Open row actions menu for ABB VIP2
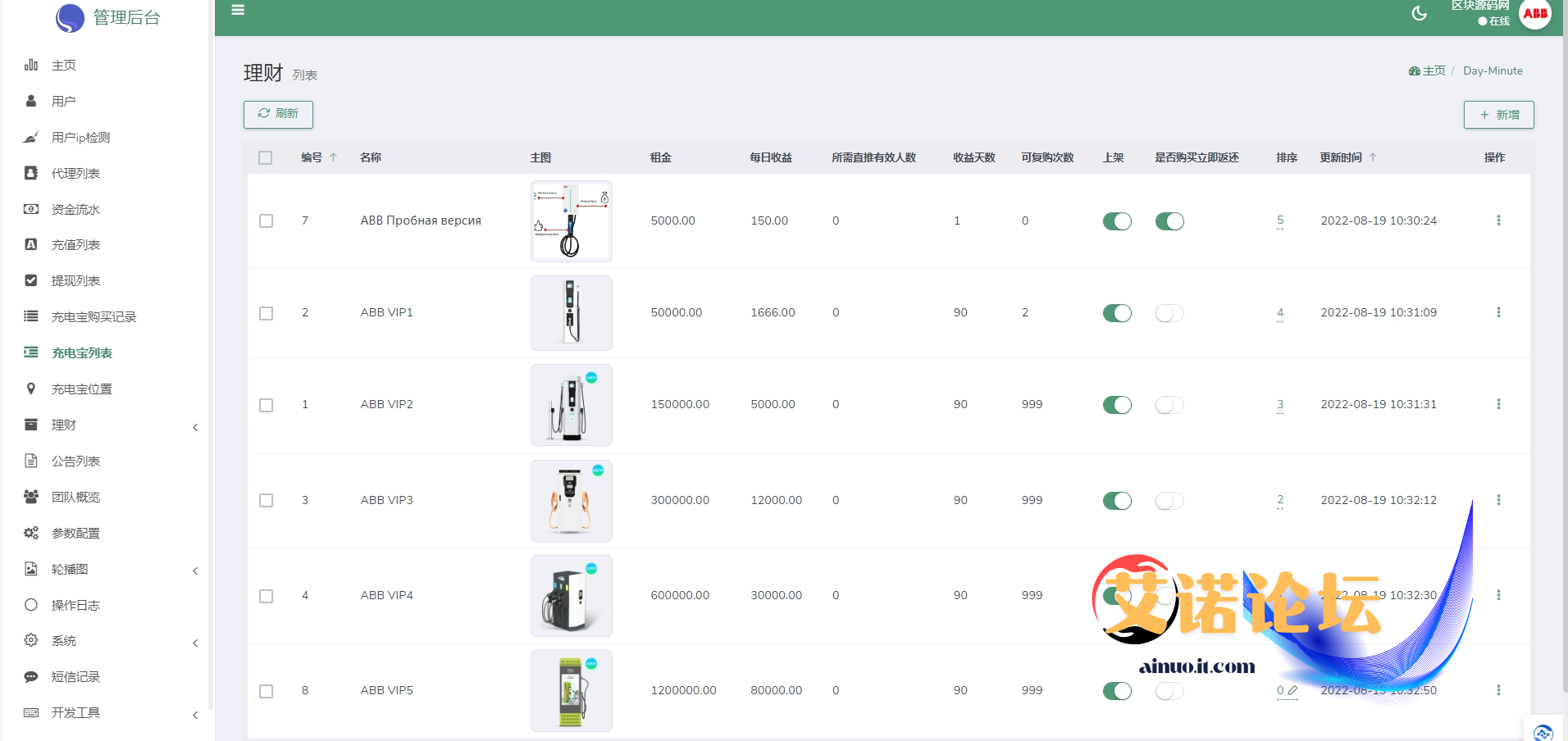This screenshot has width=1568, height=741. pos(1498,404)
